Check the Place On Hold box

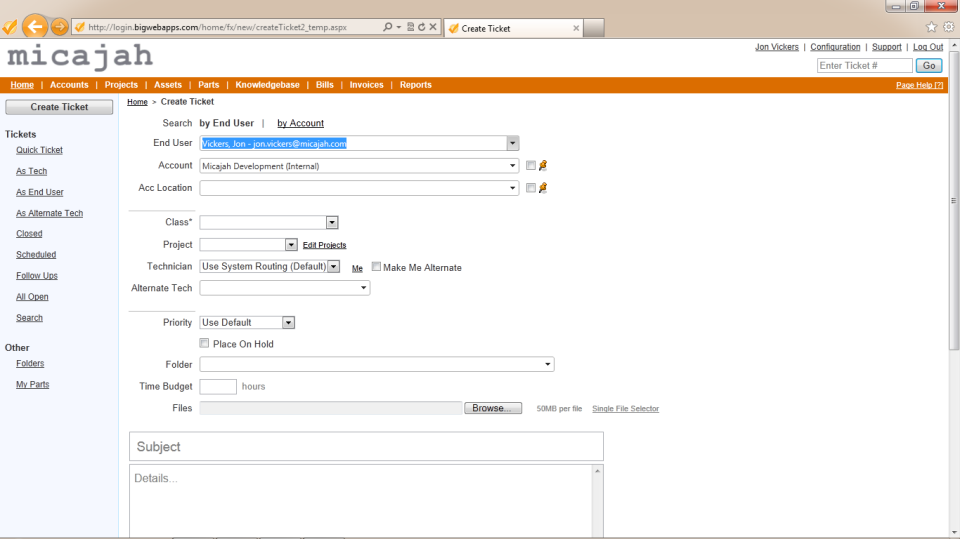[205, 344]
